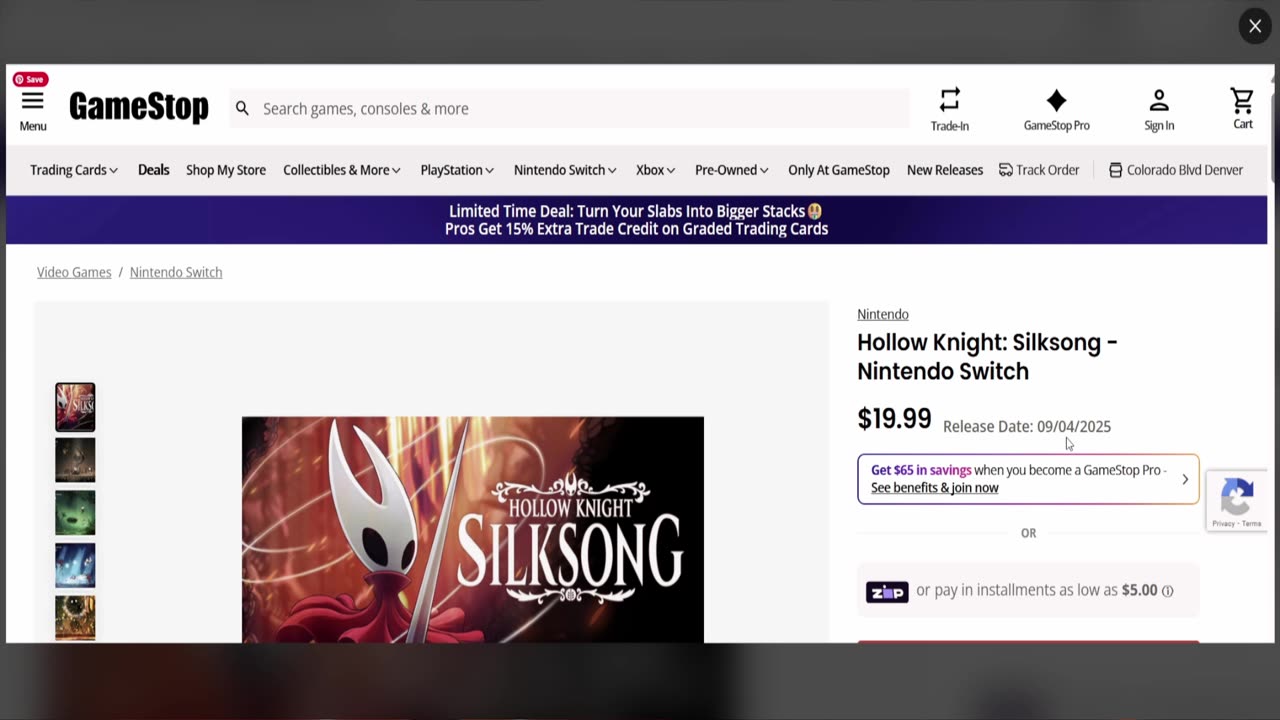The height and width of the screenshot is (720, 1280).
Task: Open the GameStop Pro savings arrow chevron
Action: 1185,479
